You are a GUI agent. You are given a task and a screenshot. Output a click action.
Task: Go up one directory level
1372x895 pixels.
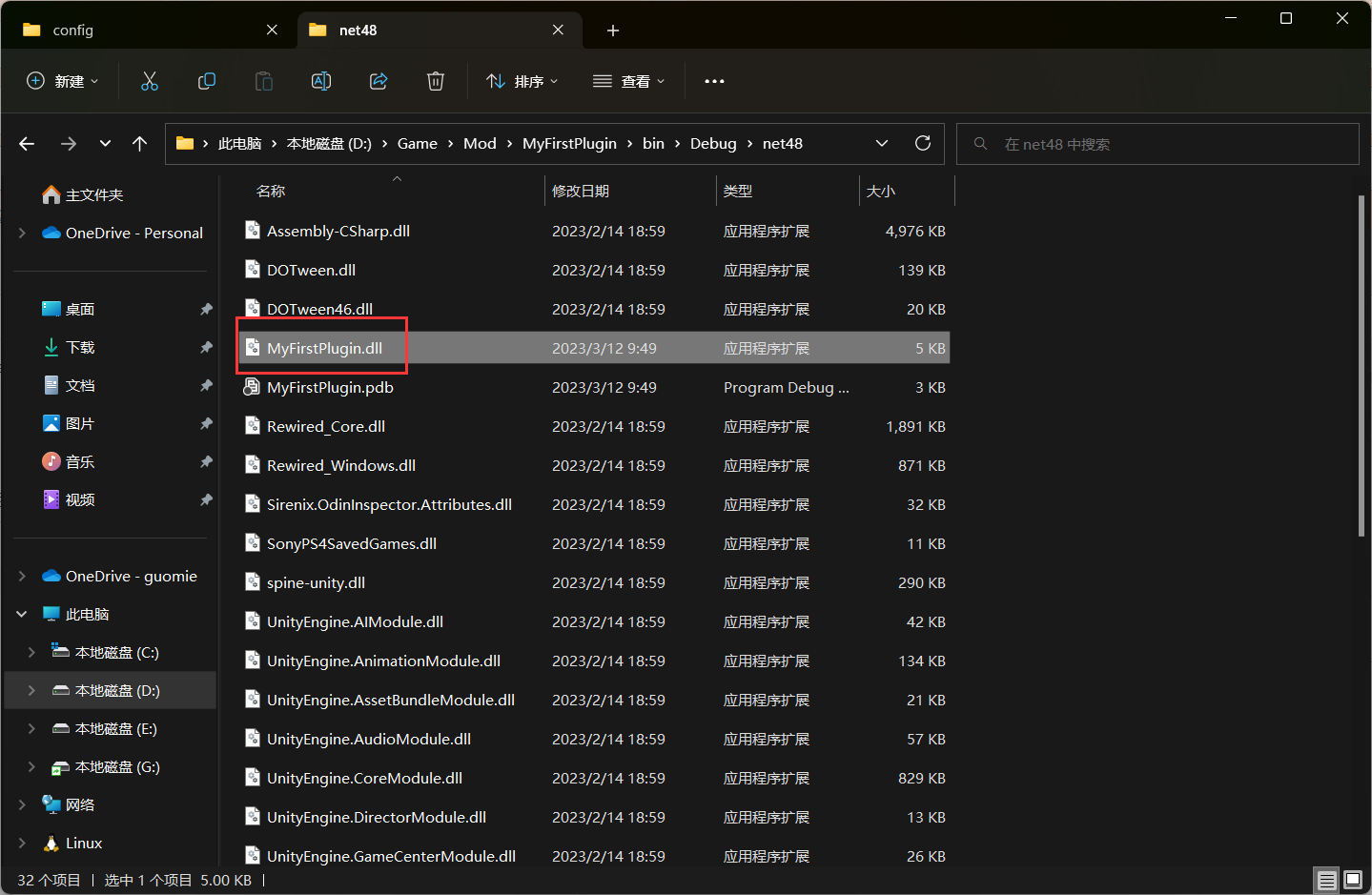[x=140, y=144]
